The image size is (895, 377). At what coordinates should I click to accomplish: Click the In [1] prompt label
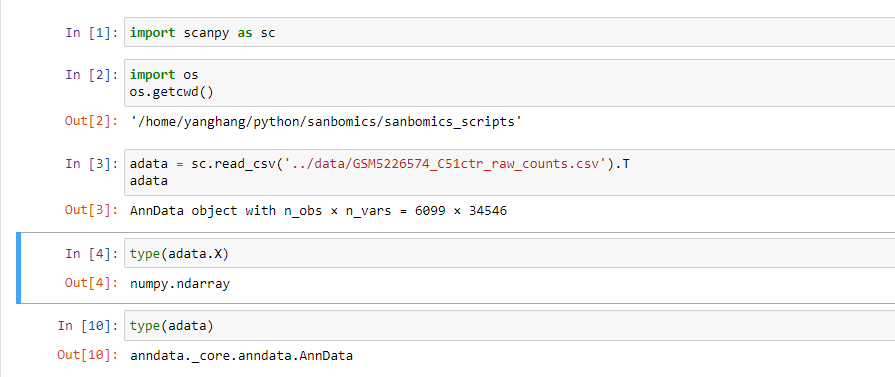click(x=91, y=33)
